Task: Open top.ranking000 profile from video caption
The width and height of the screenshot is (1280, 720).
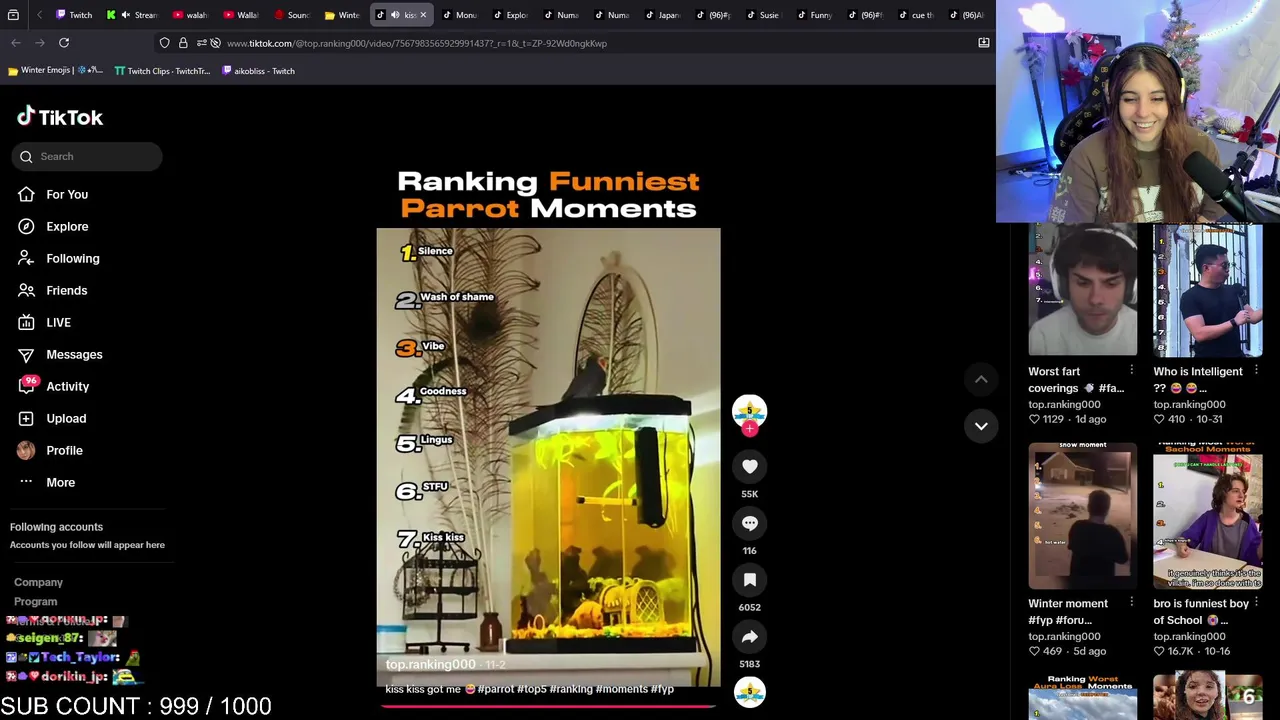Action: [x=430, y=664]
